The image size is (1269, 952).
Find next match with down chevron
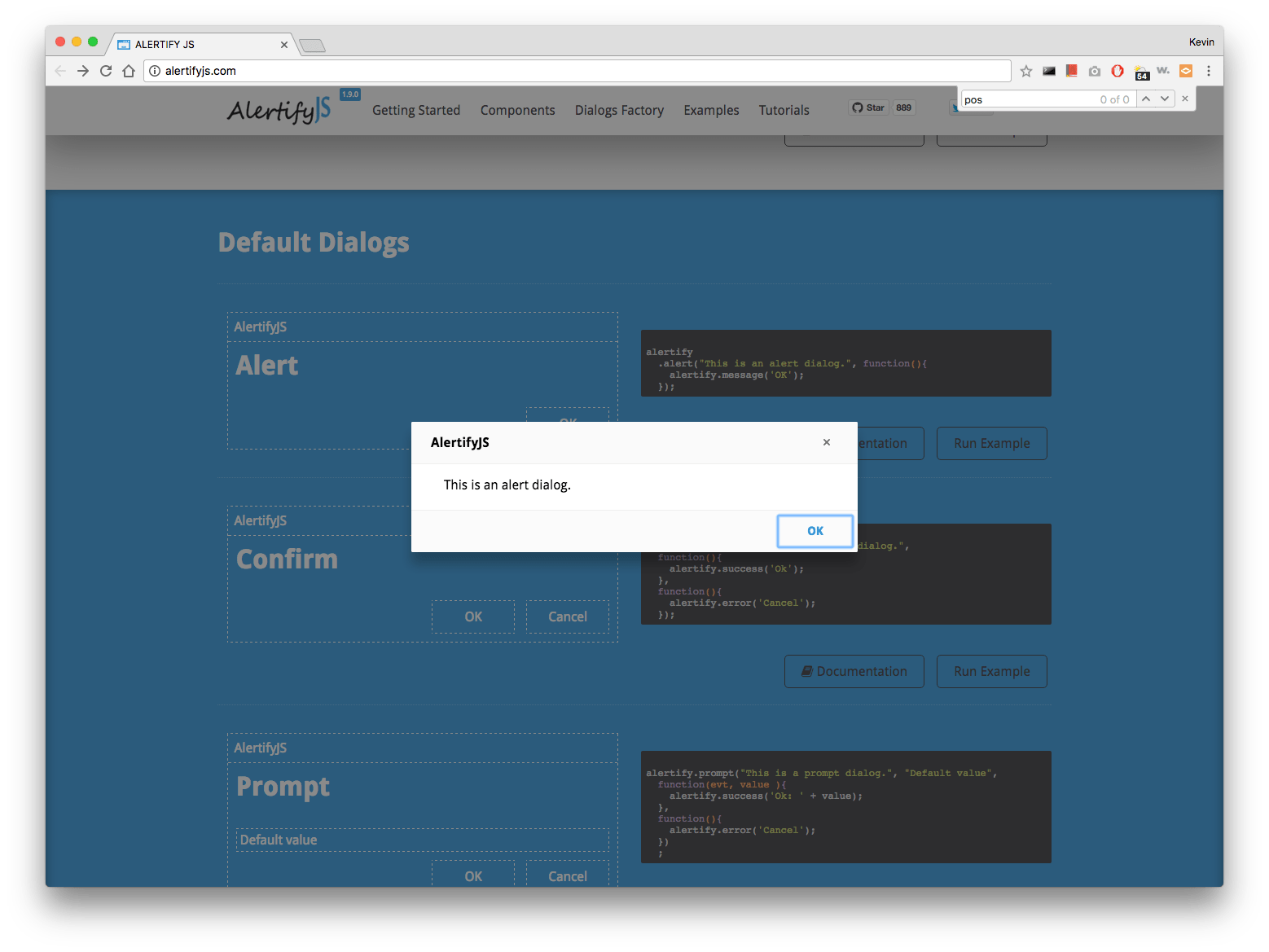tap(1165, 99)
